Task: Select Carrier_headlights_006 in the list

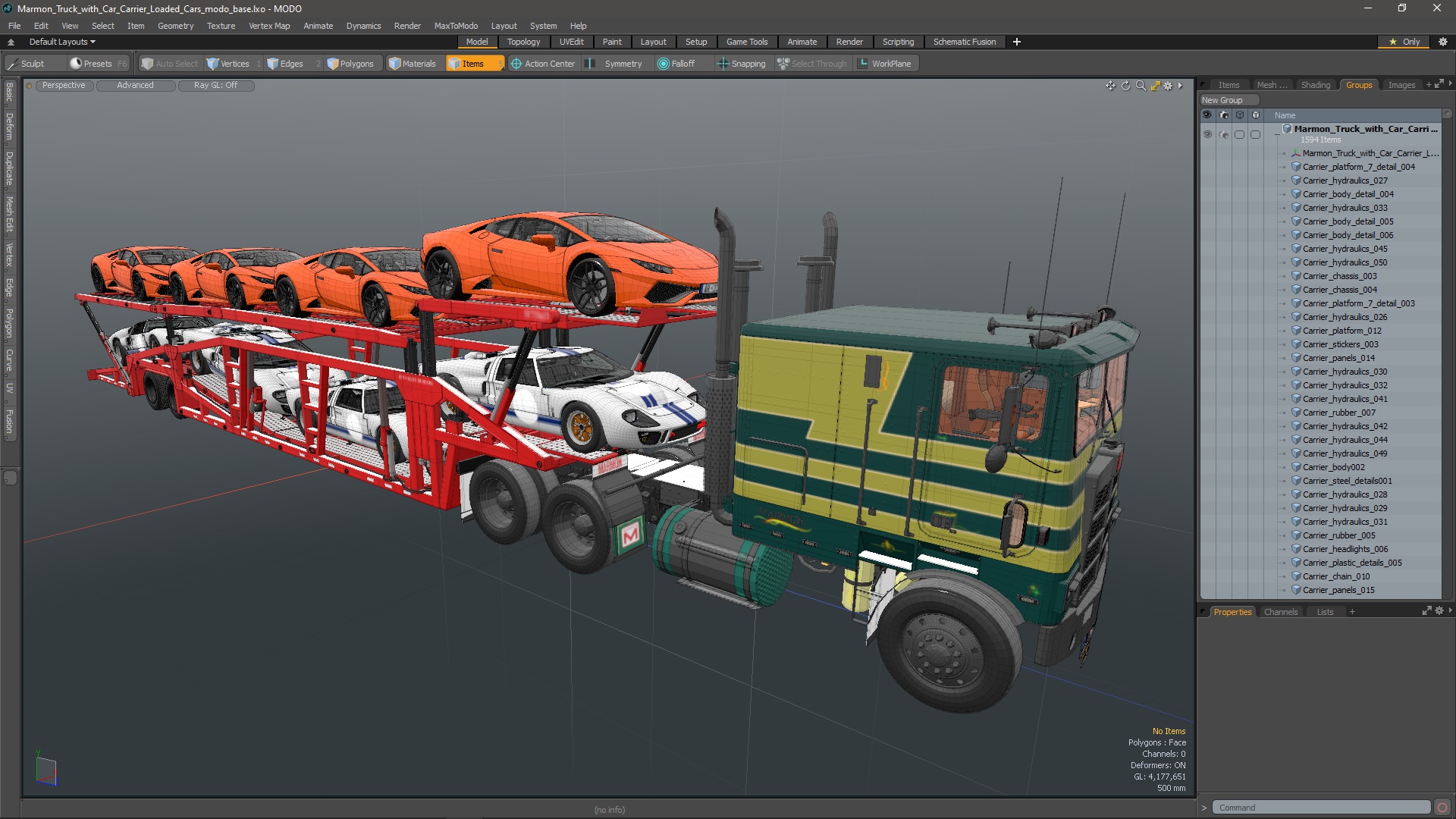Action: [x=1345, y=549]
